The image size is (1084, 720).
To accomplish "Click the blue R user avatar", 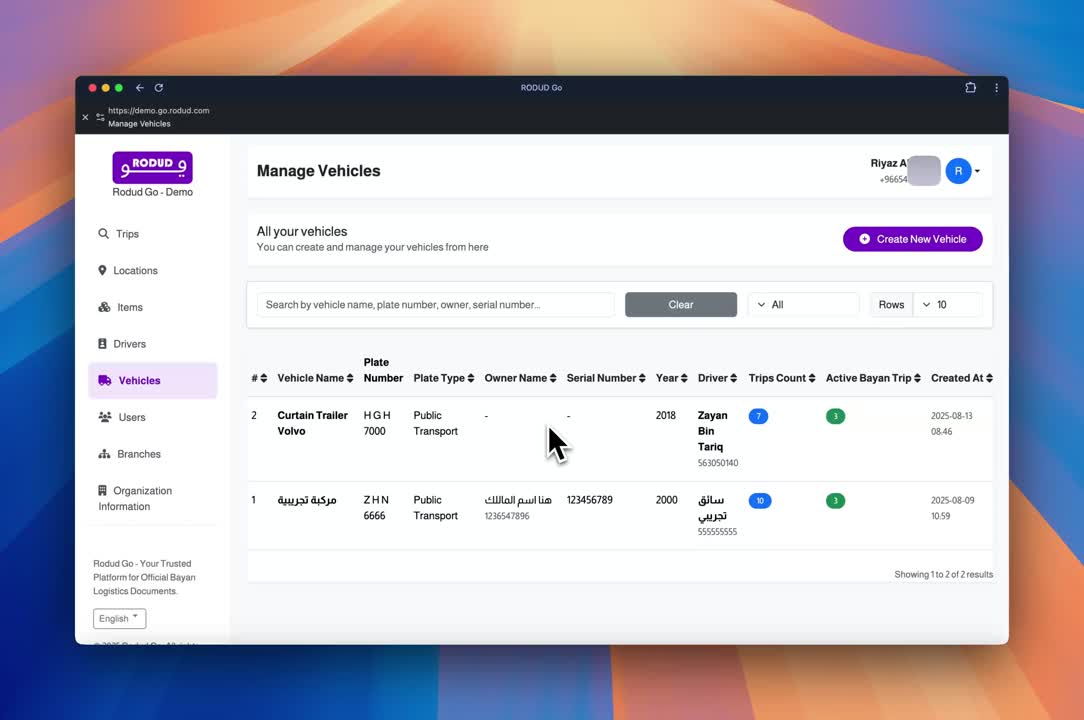I will pos(958,171).
